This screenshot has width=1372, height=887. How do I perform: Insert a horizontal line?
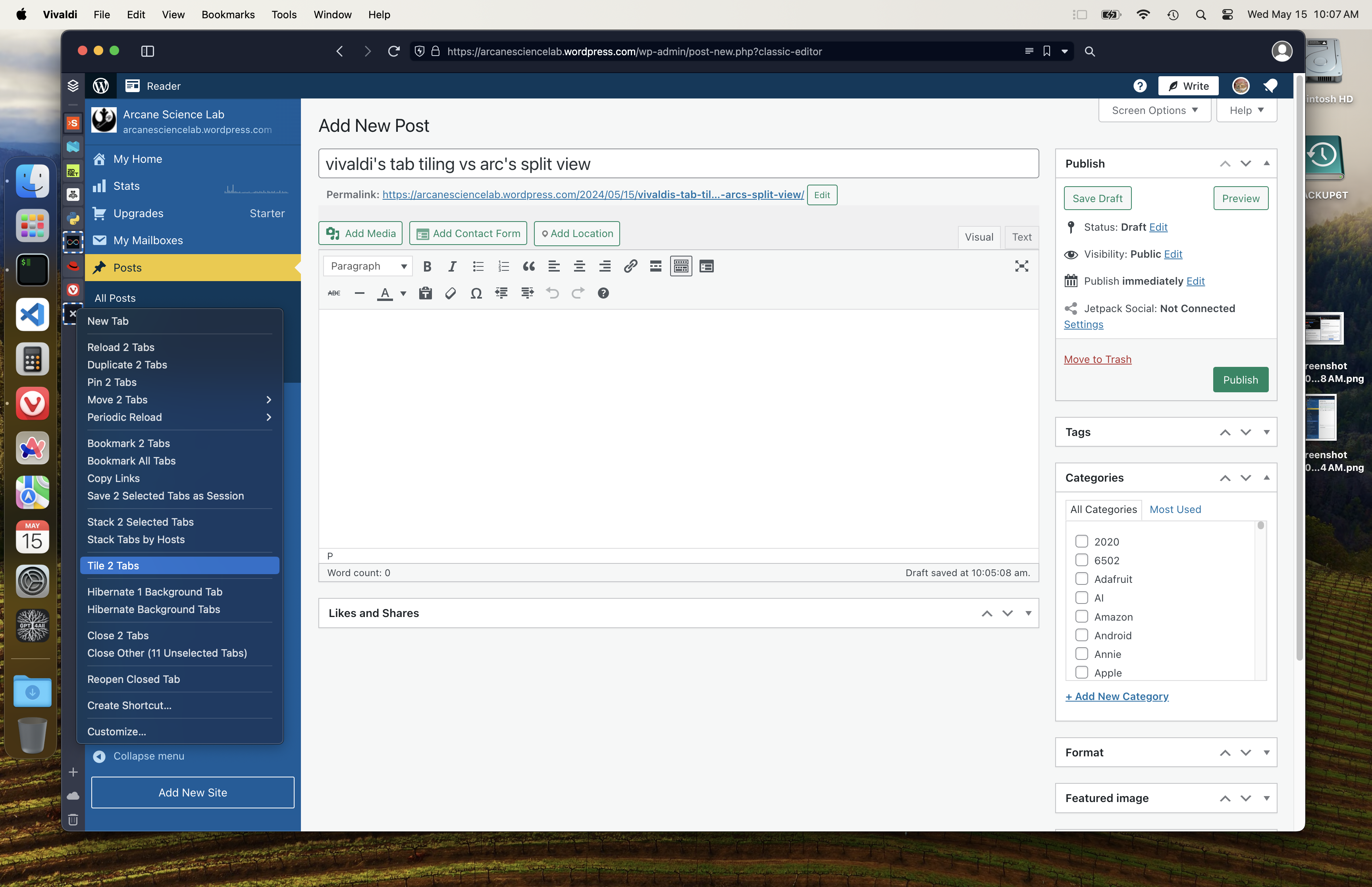[x=360, y=293]
